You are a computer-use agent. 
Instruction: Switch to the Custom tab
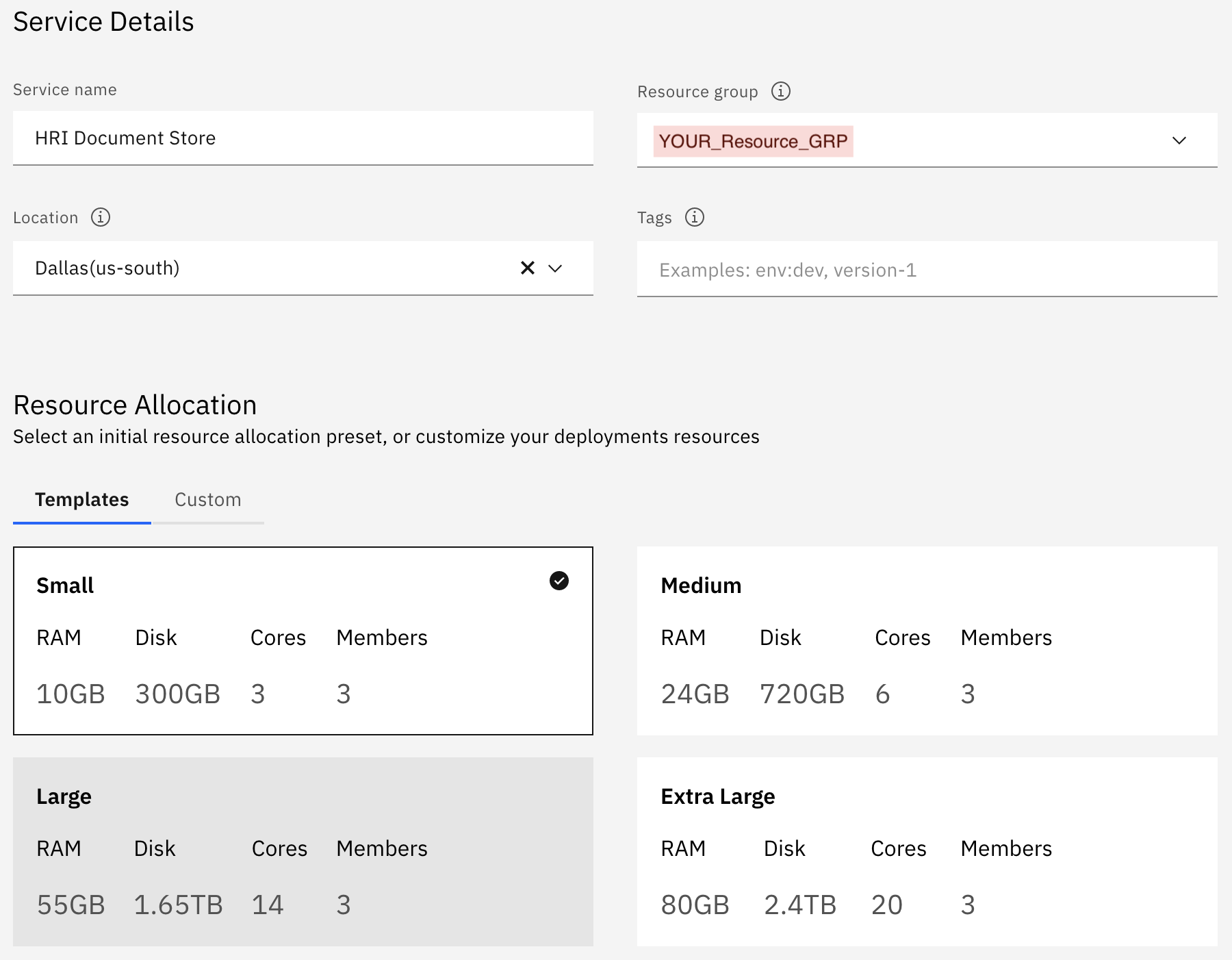tap(208, 500)
